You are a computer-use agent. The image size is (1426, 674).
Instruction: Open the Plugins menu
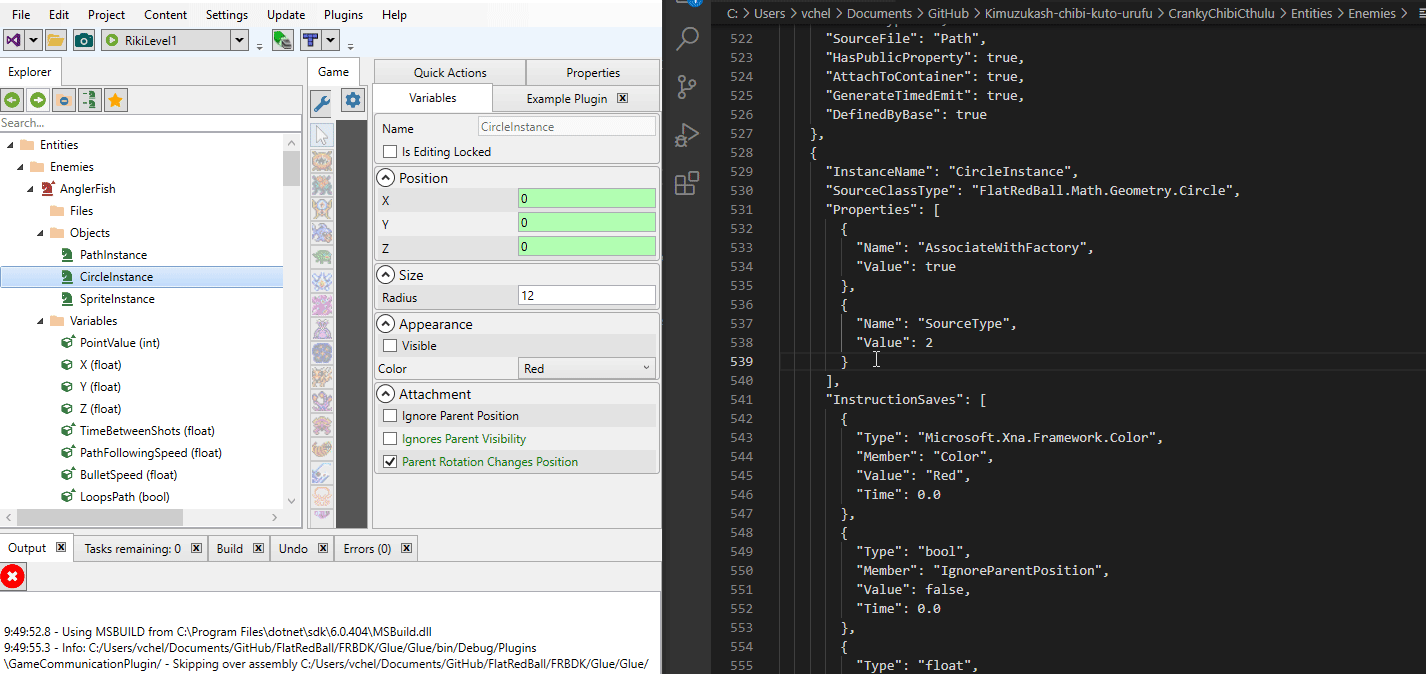(343, 15)
